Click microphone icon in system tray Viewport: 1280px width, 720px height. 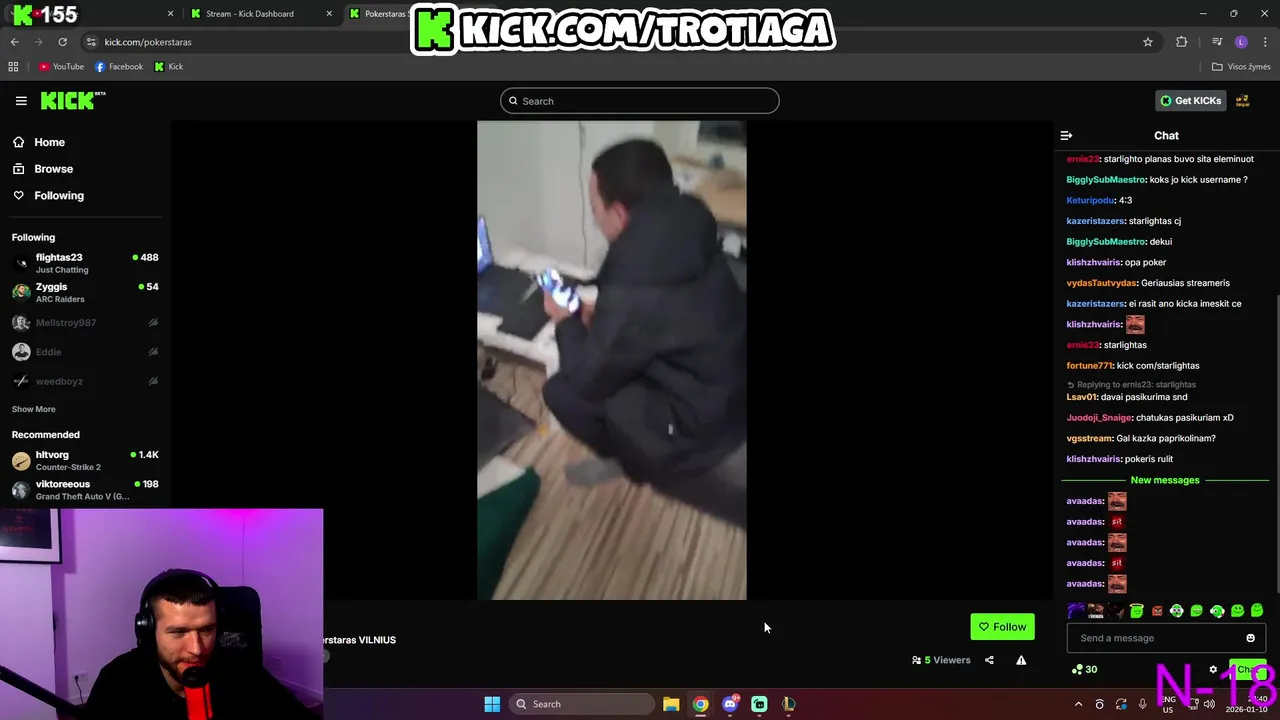tap(1142, 704)
